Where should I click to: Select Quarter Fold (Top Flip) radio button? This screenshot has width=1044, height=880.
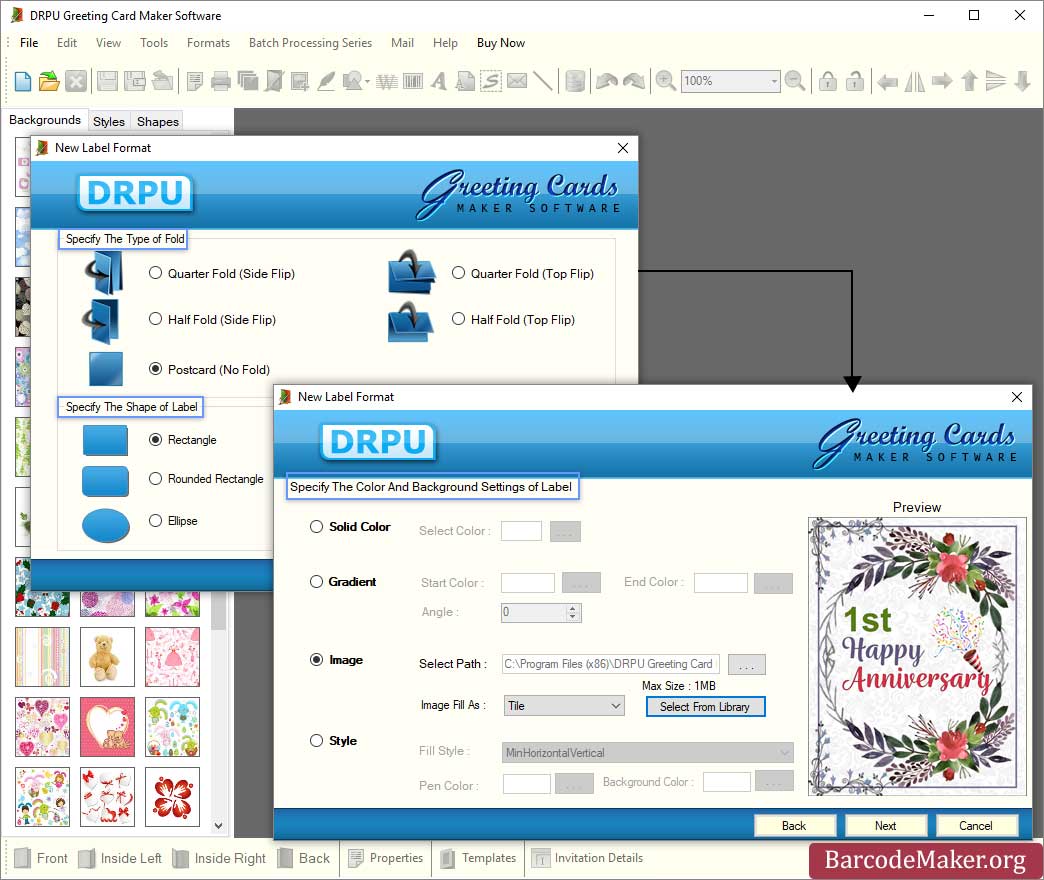458,273
